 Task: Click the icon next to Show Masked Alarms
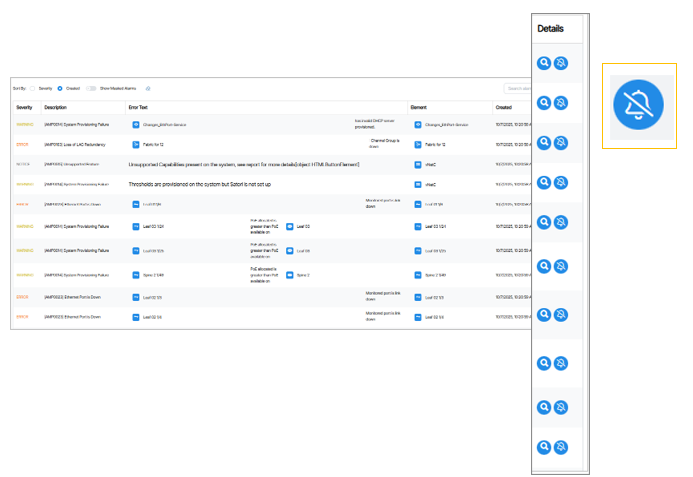tap(148, 88)
